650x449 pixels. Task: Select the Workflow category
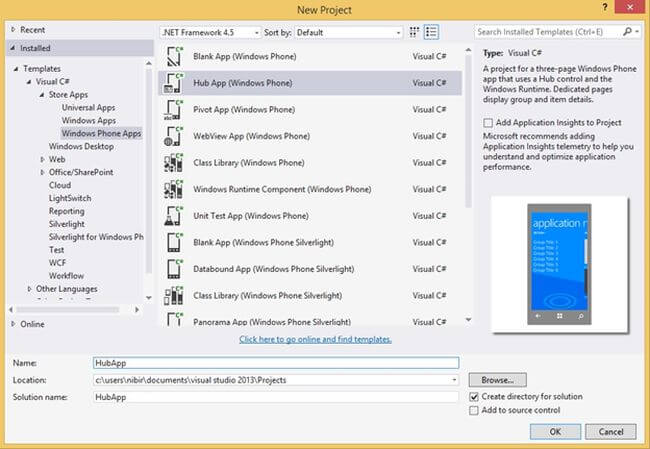[x=66, y=276]
